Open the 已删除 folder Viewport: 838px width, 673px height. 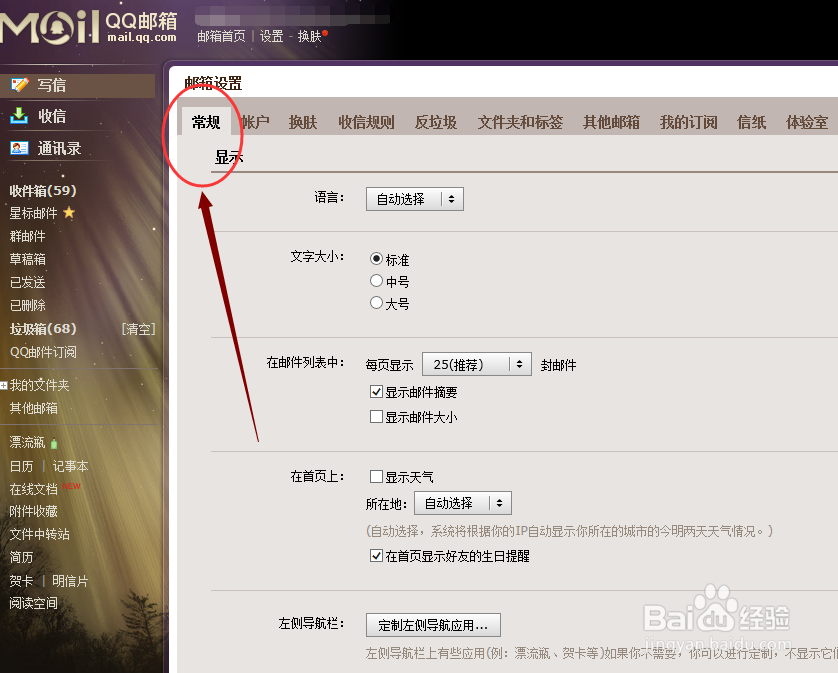27,305
